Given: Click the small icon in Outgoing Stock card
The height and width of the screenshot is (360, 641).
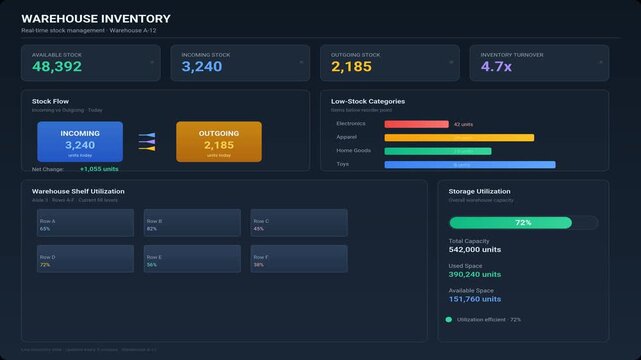Looking at the screenshot, I should coord(451,63).
